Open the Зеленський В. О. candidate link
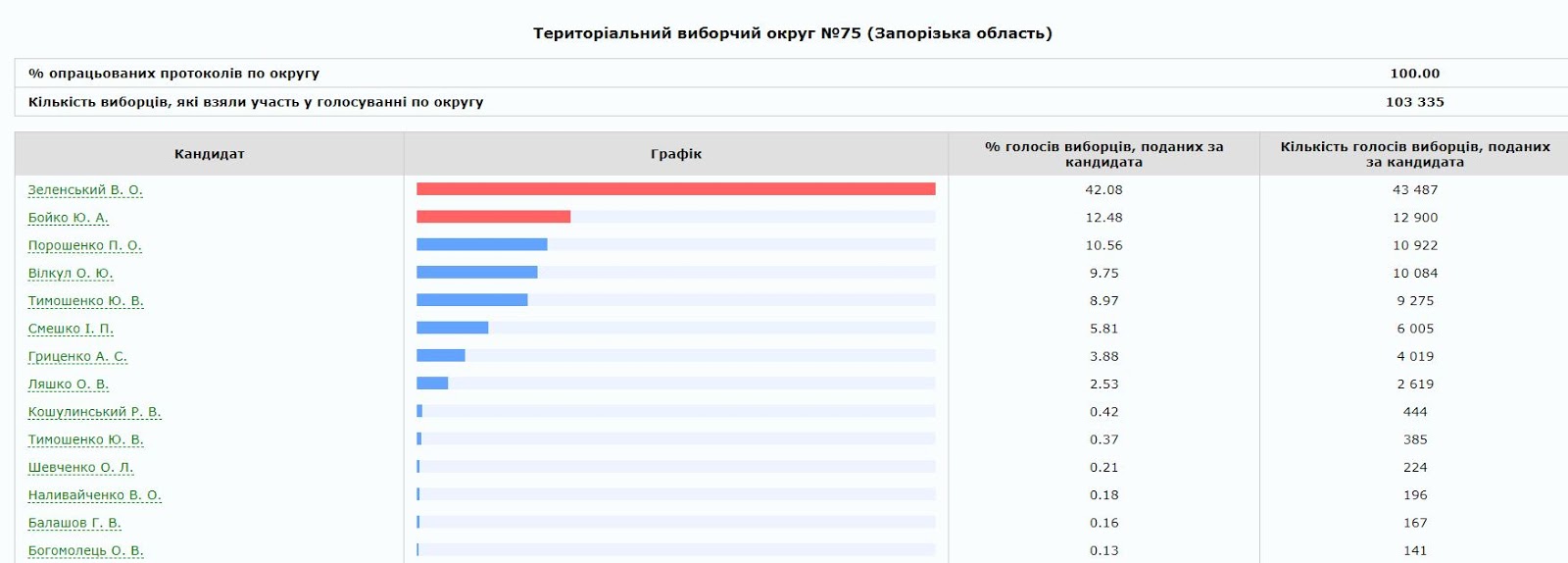The height and width of the screenshot is (563, 1568). tap(85, 190)
